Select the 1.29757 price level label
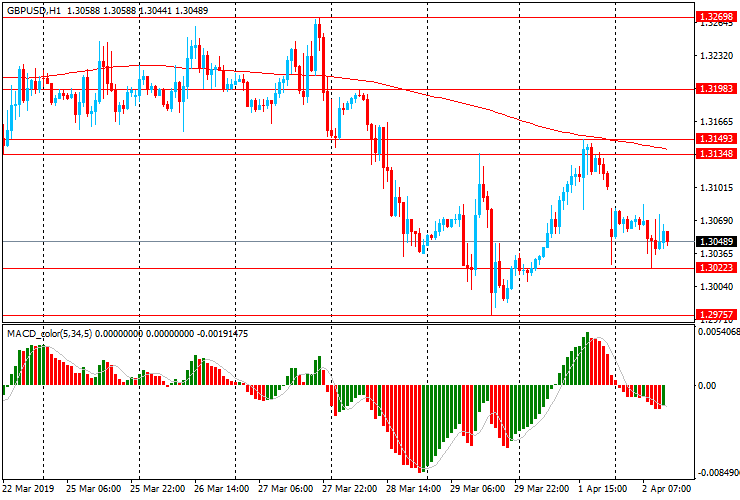The image size is (740, 500). pyautogui.click(x=716, y=315)
